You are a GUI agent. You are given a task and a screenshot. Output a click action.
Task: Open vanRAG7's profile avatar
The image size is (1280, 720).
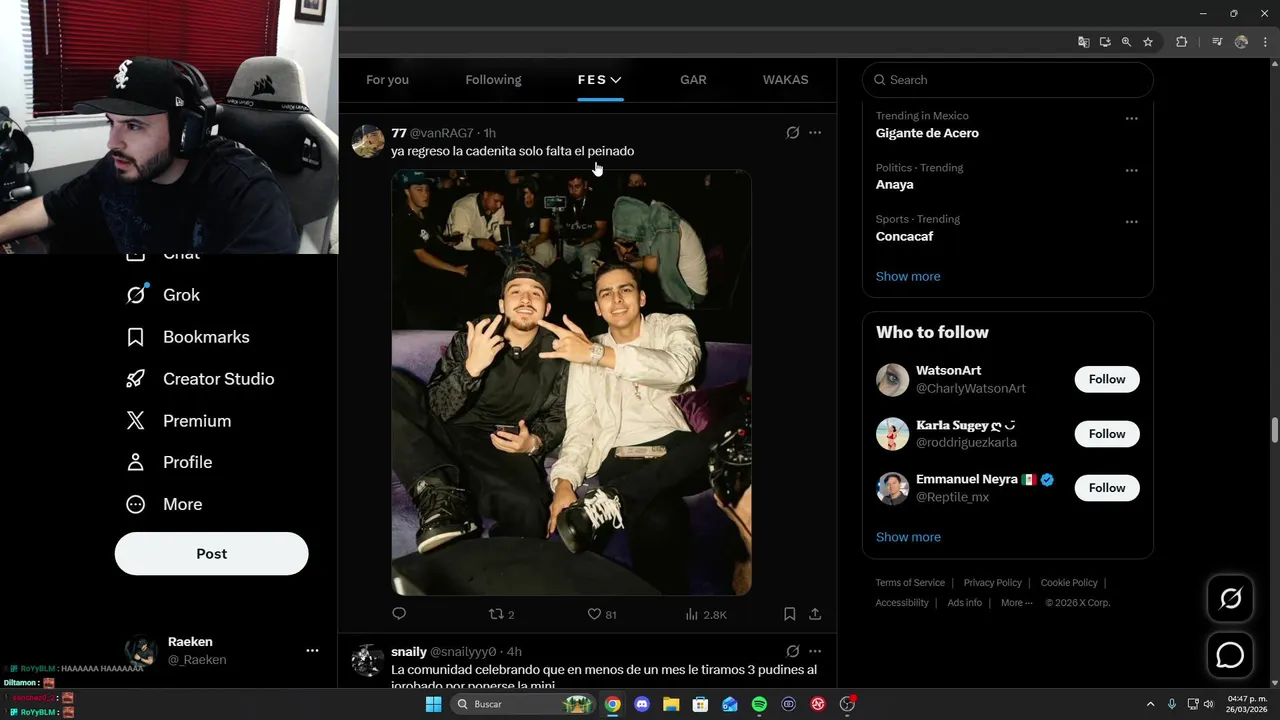point(368,141)
